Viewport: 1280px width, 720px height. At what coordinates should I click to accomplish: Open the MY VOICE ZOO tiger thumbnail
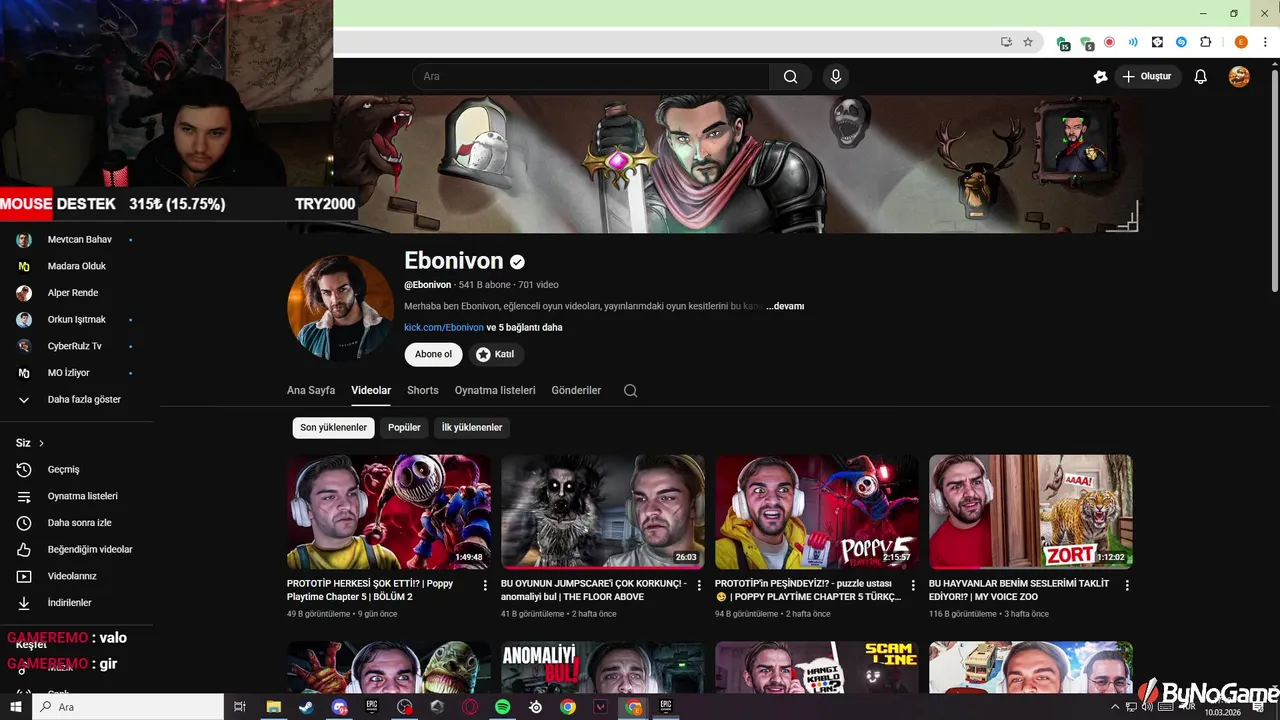[x=1031, y=512]
